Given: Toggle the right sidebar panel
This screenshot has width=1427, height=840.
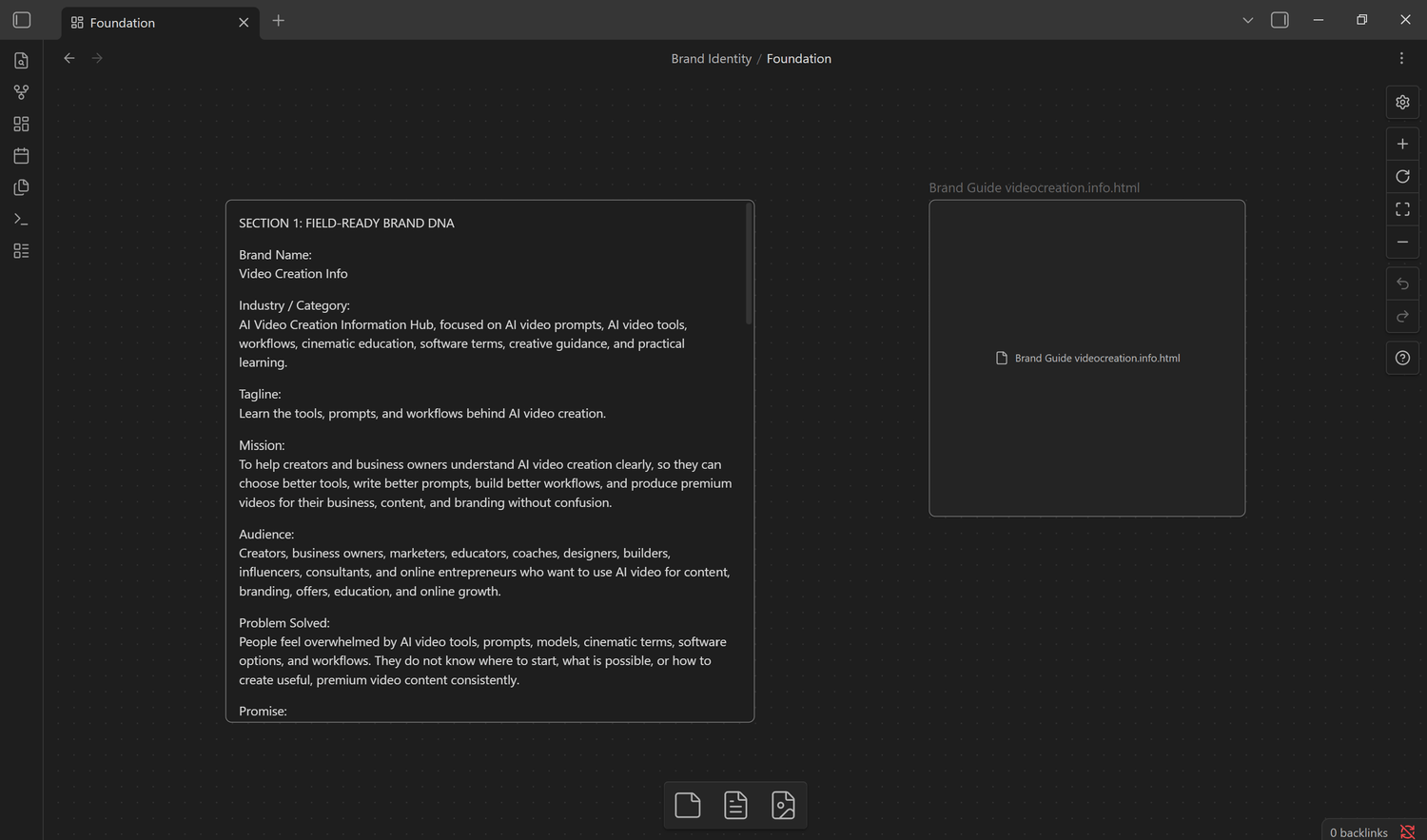Looking at the screenshot, I should click(x=1280, y=20).
